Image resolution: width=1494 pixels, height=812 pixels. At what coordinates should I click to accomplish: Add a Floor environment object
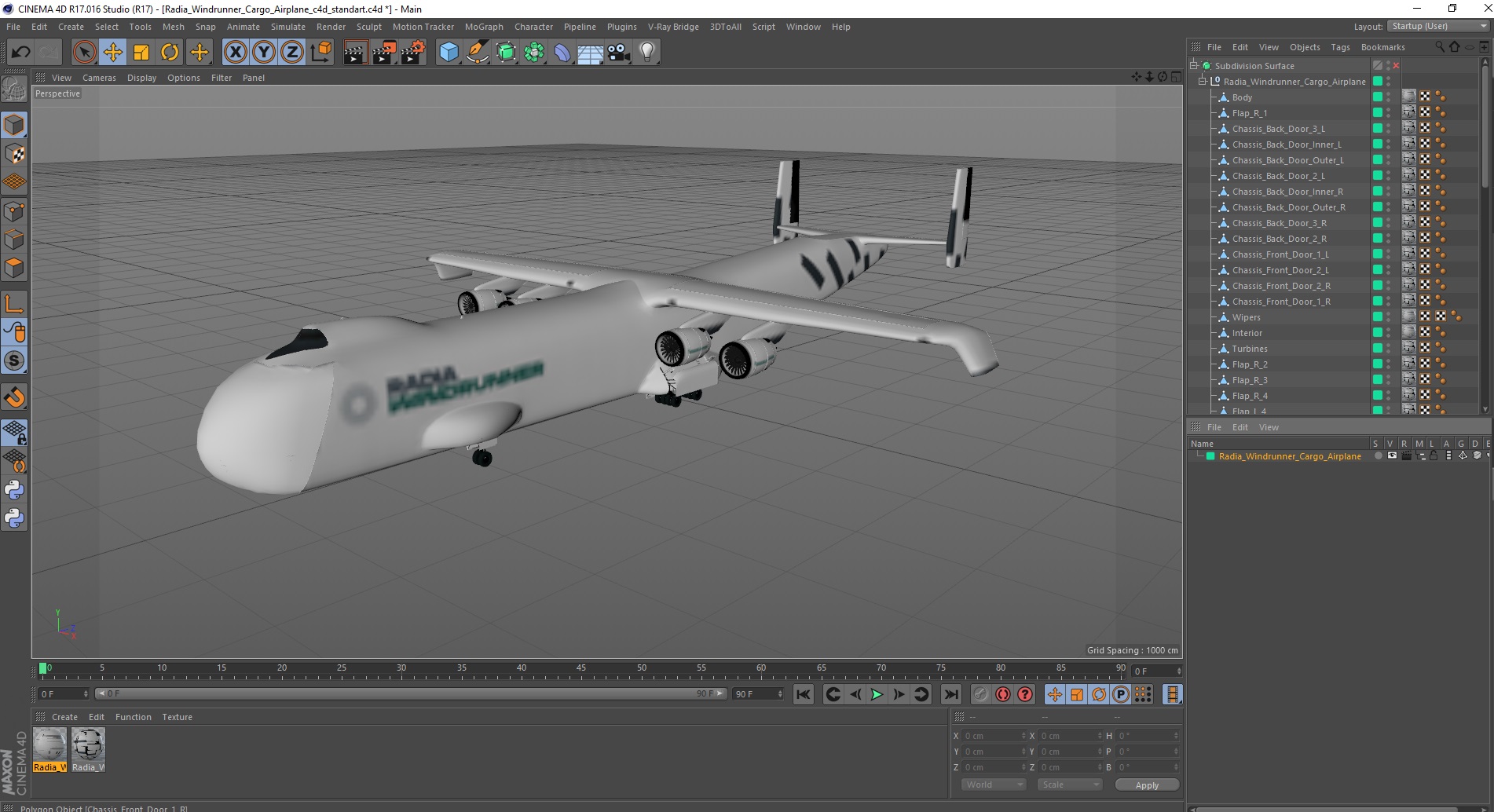tap(591, 53)
